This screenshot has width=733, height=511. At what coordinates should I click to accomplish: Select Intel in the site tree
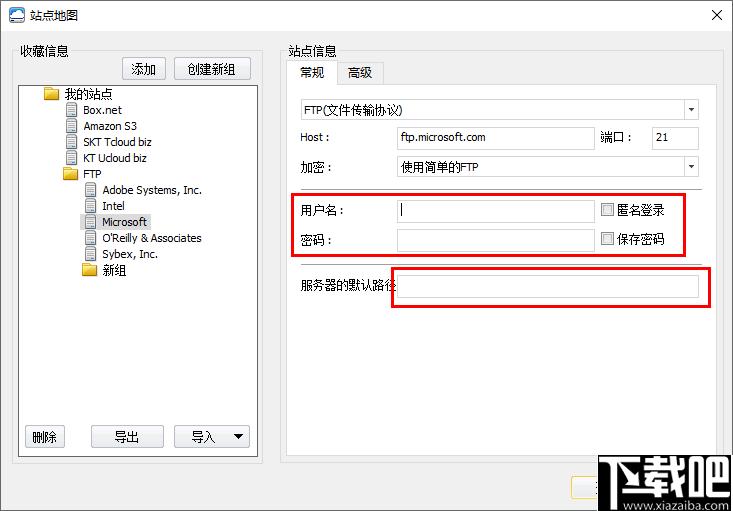[113, 206]
